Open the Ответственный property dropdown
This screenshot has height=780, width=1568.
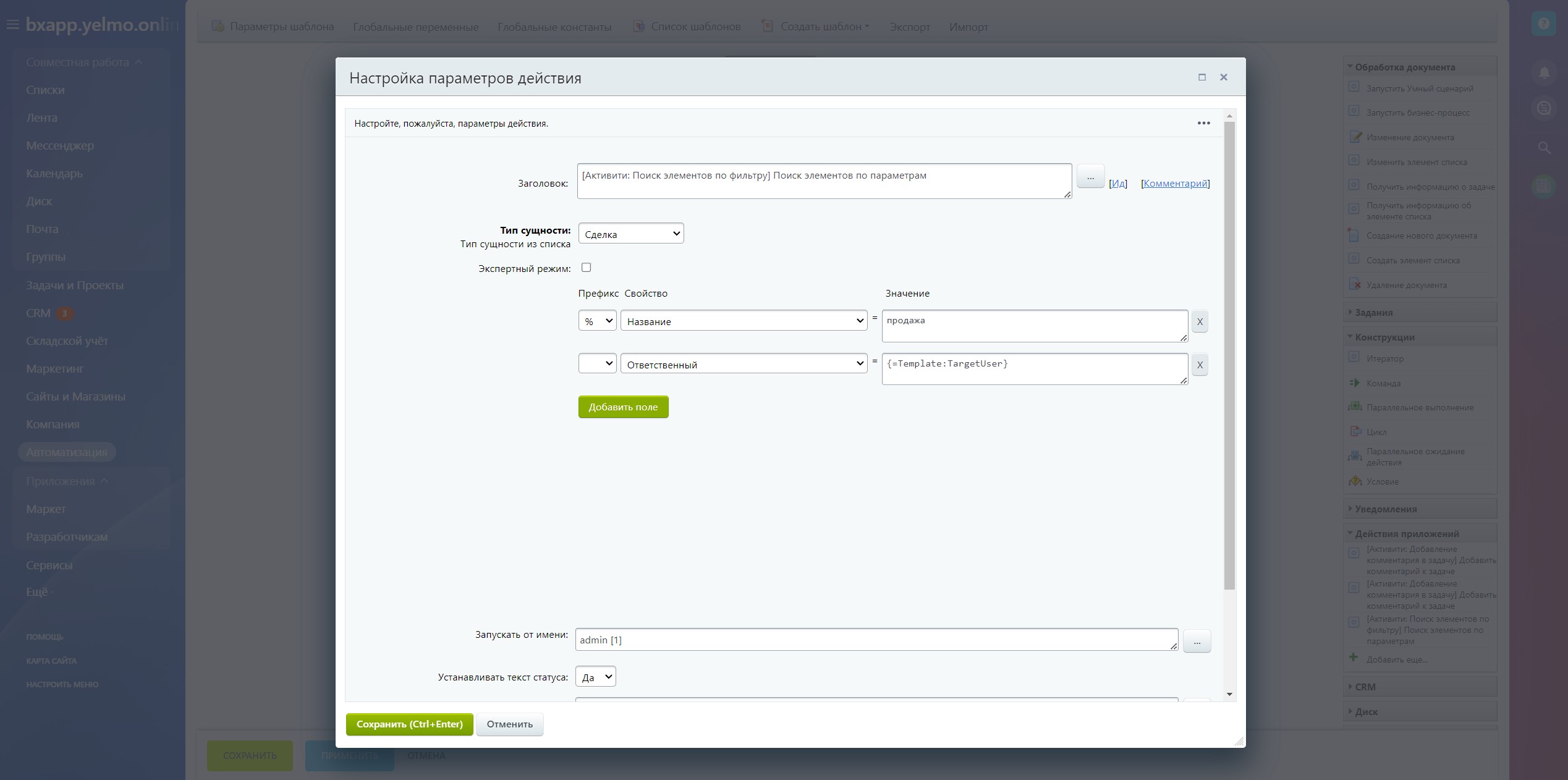[x=744, y=364]
